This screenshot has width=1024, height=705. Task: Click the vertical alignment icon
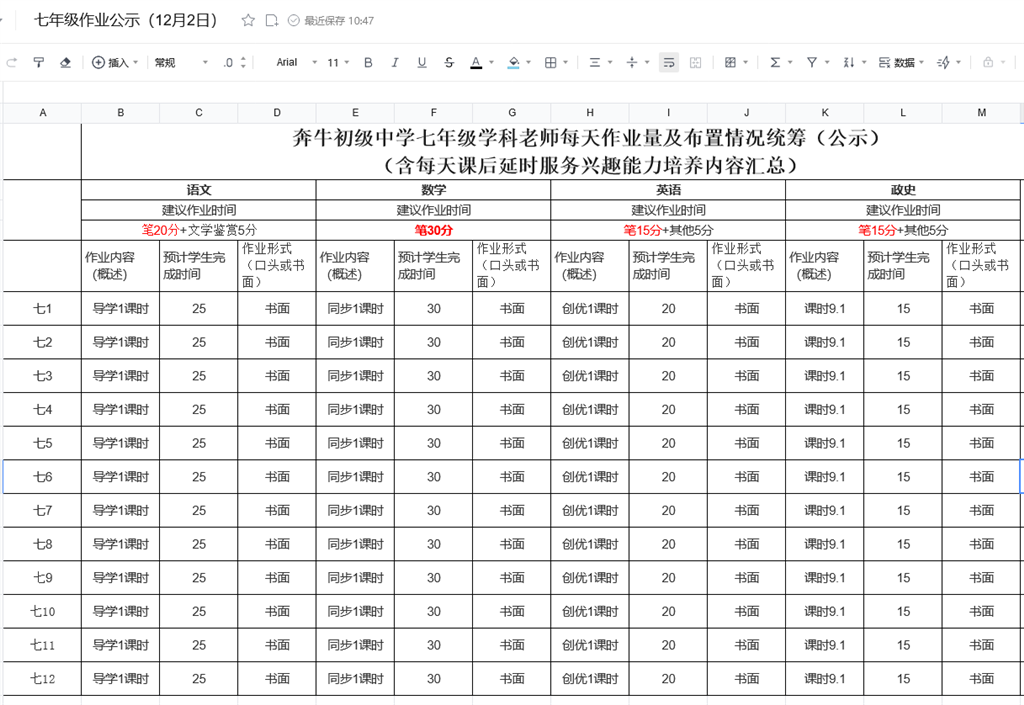pos(632,63)
